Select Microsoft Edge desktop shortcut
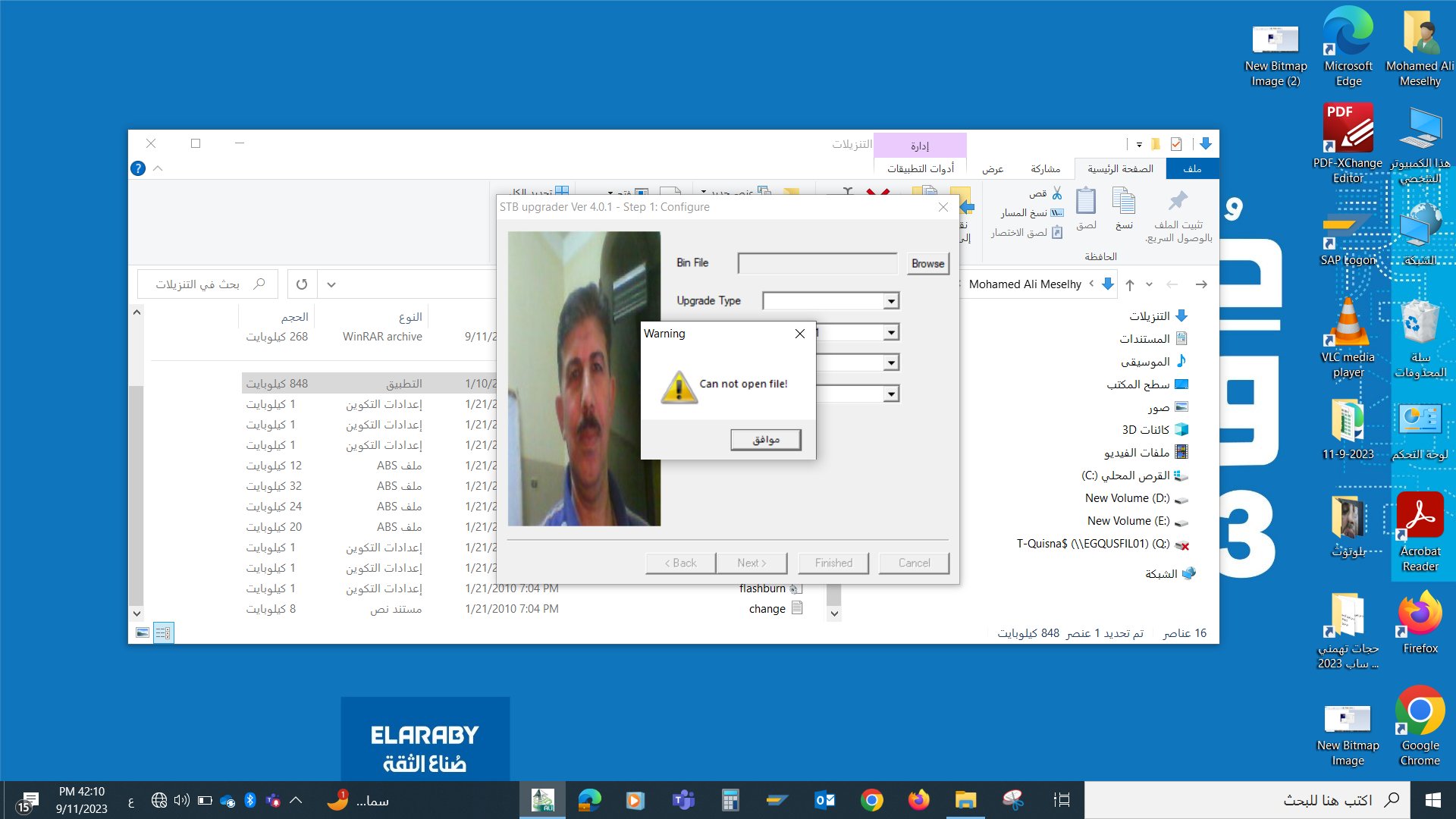The height and width of the screenshot is (819, 1456). (1348, 47)
